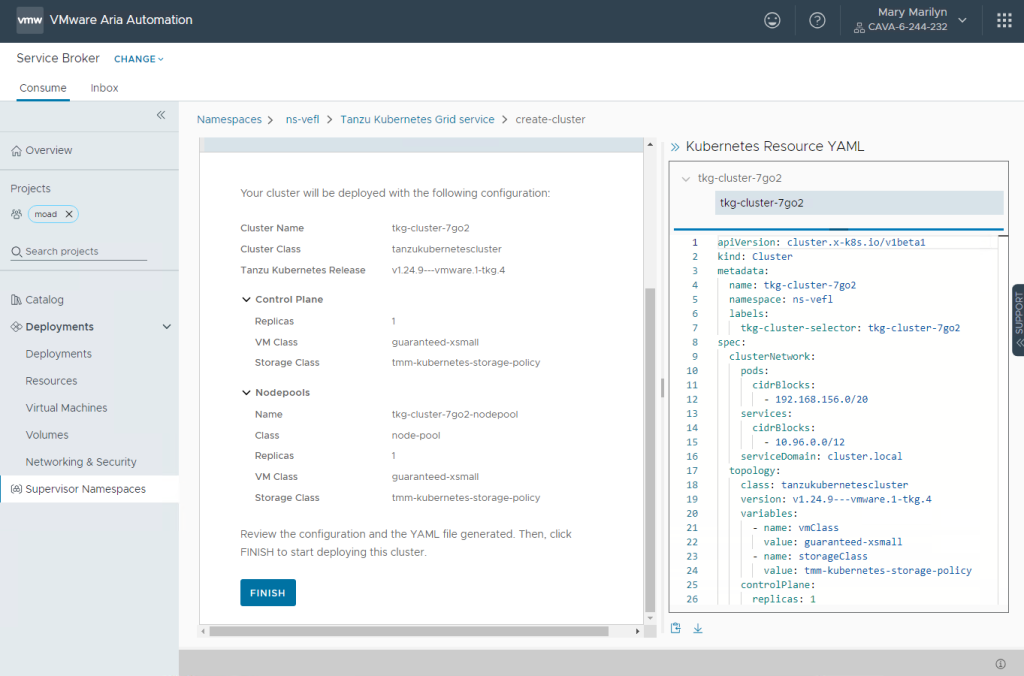Screen dimensions: 1024x676
Task: Open the help question mark icon
Action: coord(817,20)
